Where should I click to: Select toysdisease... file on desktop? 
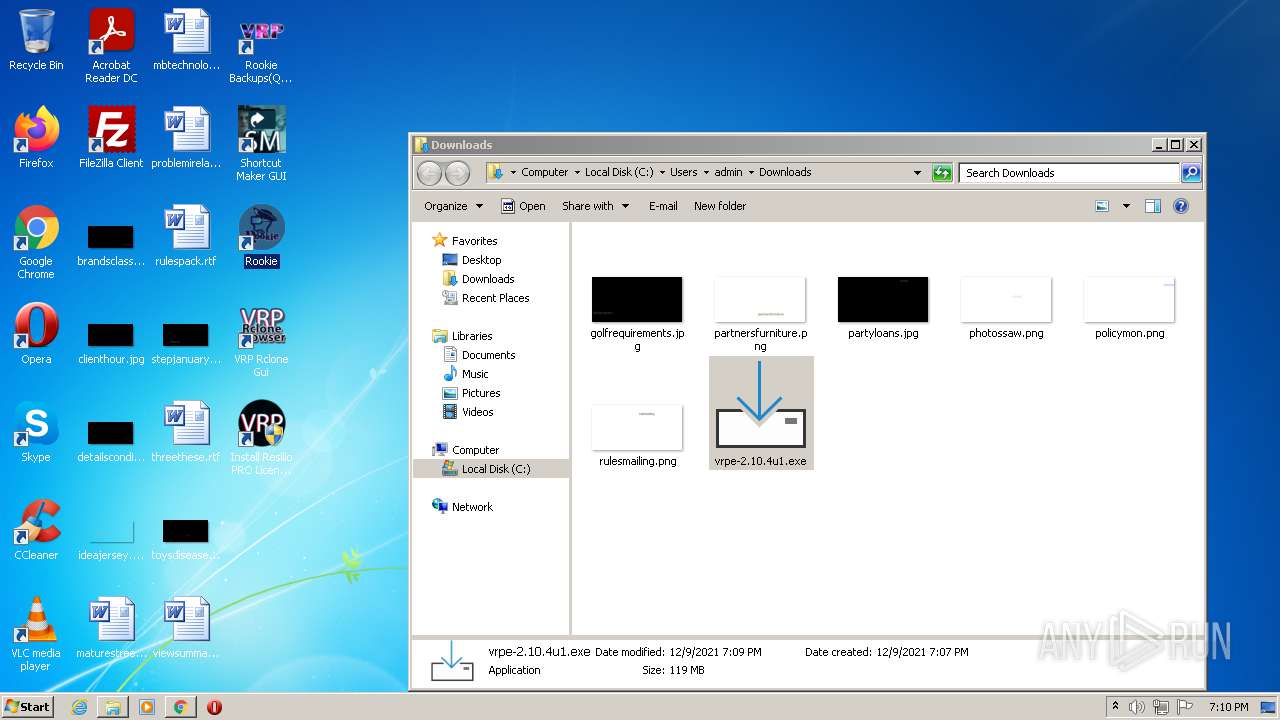click(186, 539)
